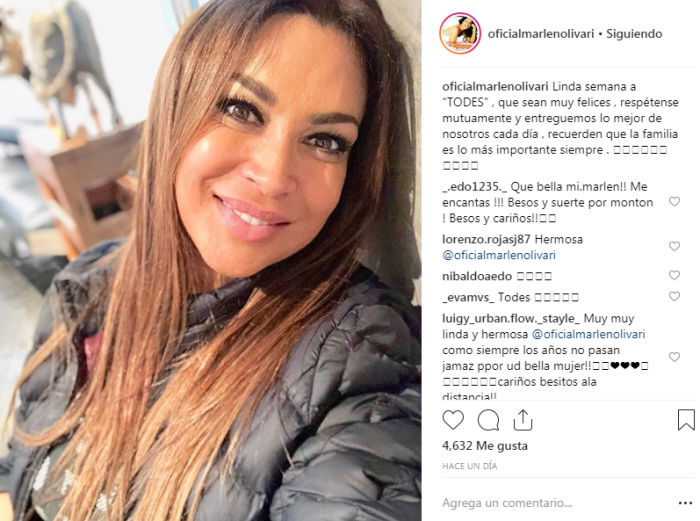
Task: Open the HACE UN DÍA timestamp link
Action: [470, 466]
